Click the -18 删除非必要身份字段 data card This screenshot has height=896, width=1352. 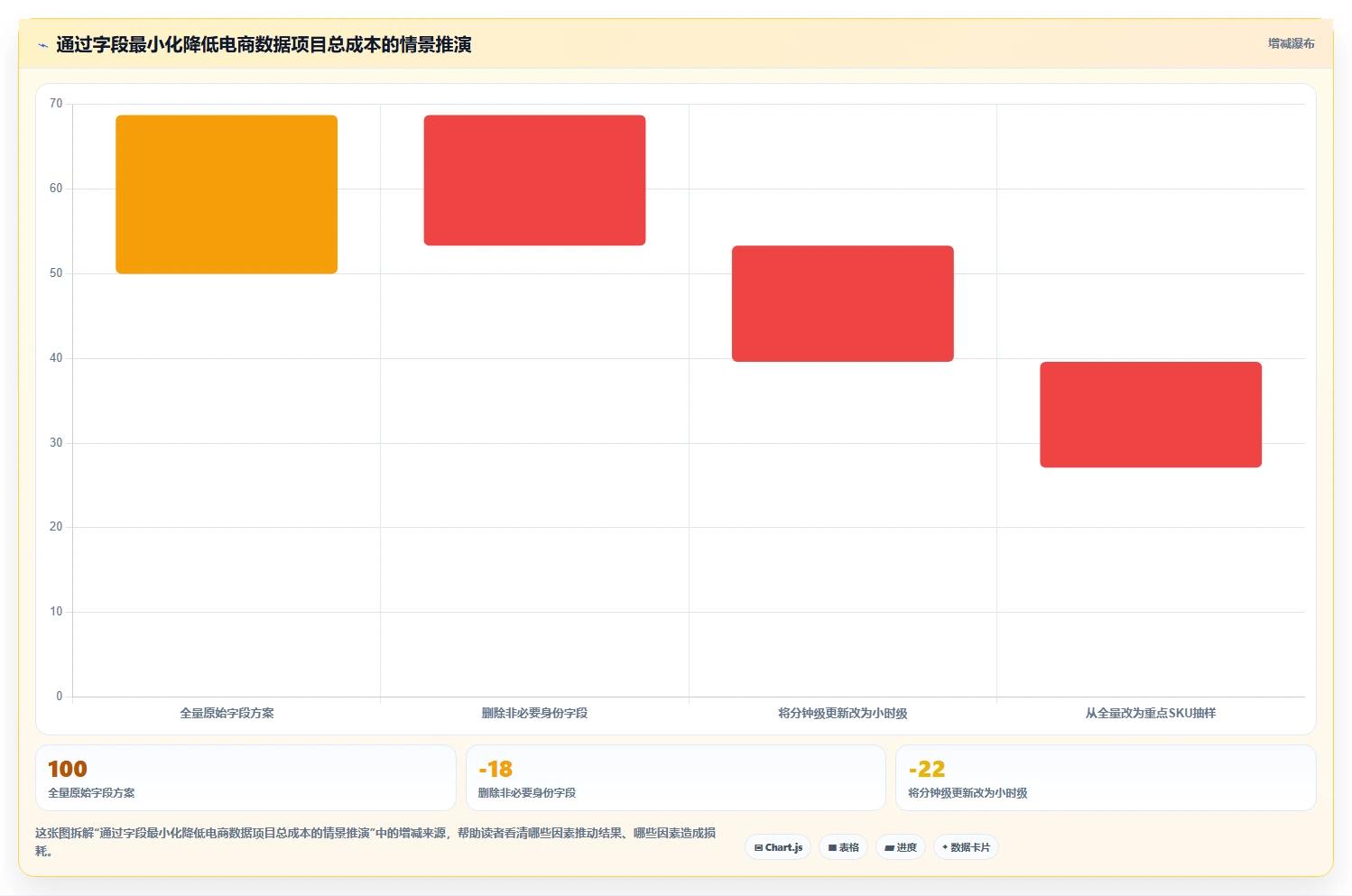(676, 778)
